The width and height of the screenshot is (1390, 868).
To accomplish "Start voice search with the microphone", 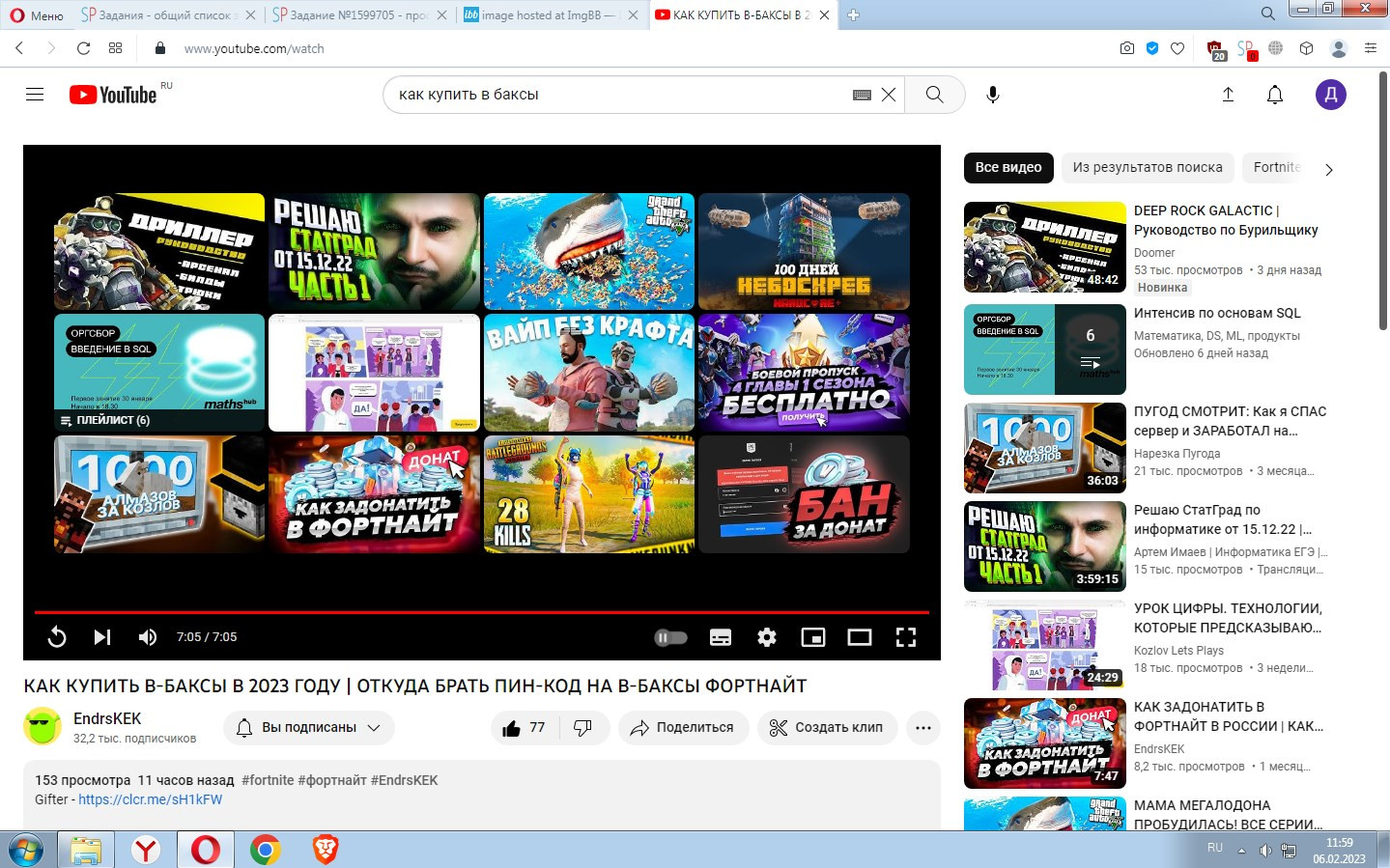I will click(x=993, y=95).
